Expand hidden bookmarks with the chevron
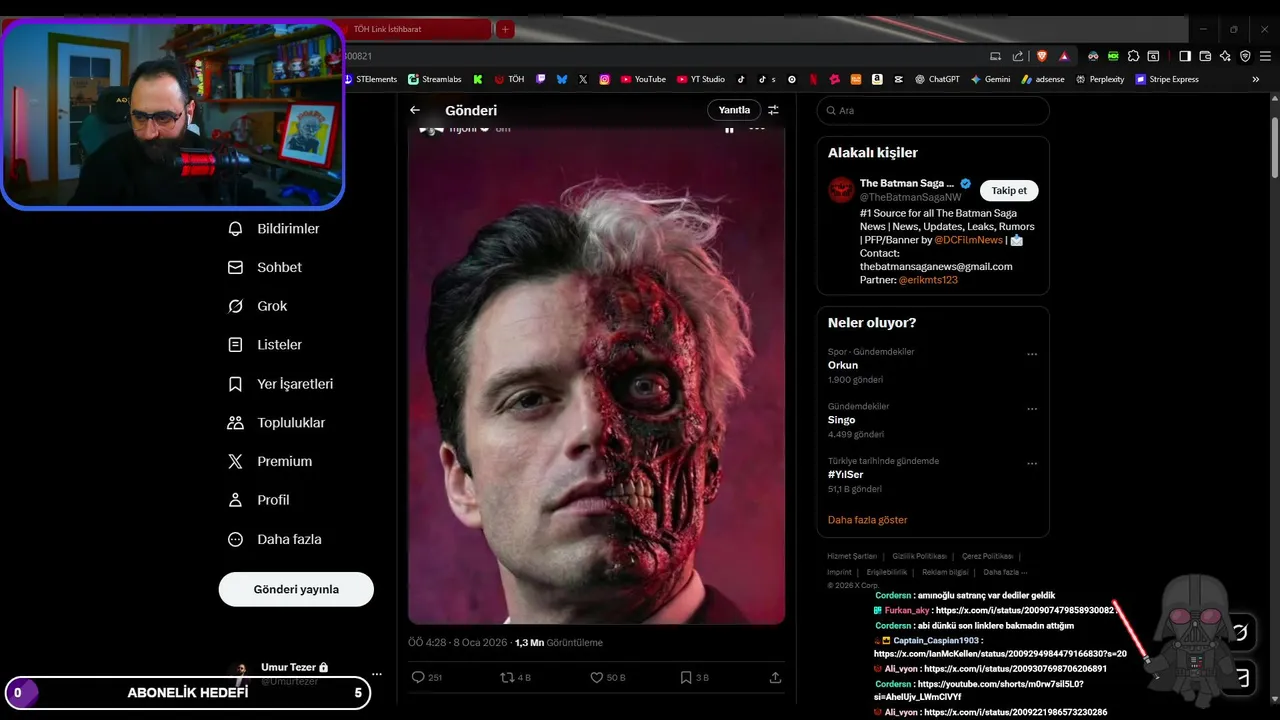 click(1256, 79)
